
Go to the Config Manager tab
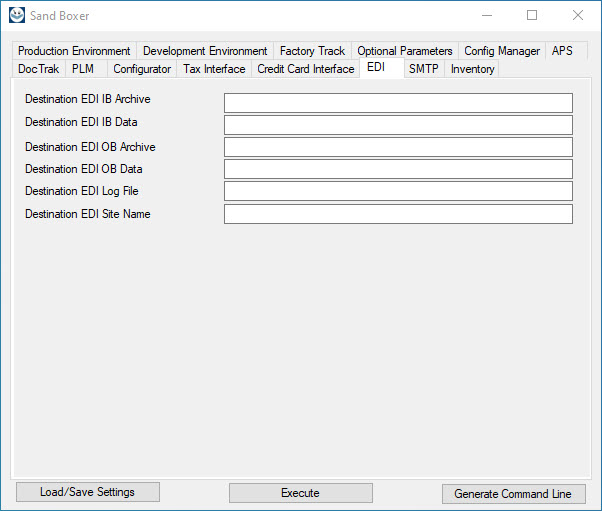pos(502,51)
